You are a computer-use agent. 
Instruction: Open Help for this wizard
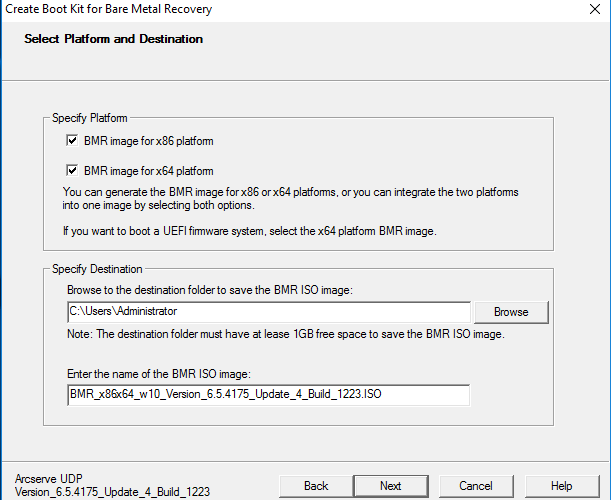click(562, 486)
